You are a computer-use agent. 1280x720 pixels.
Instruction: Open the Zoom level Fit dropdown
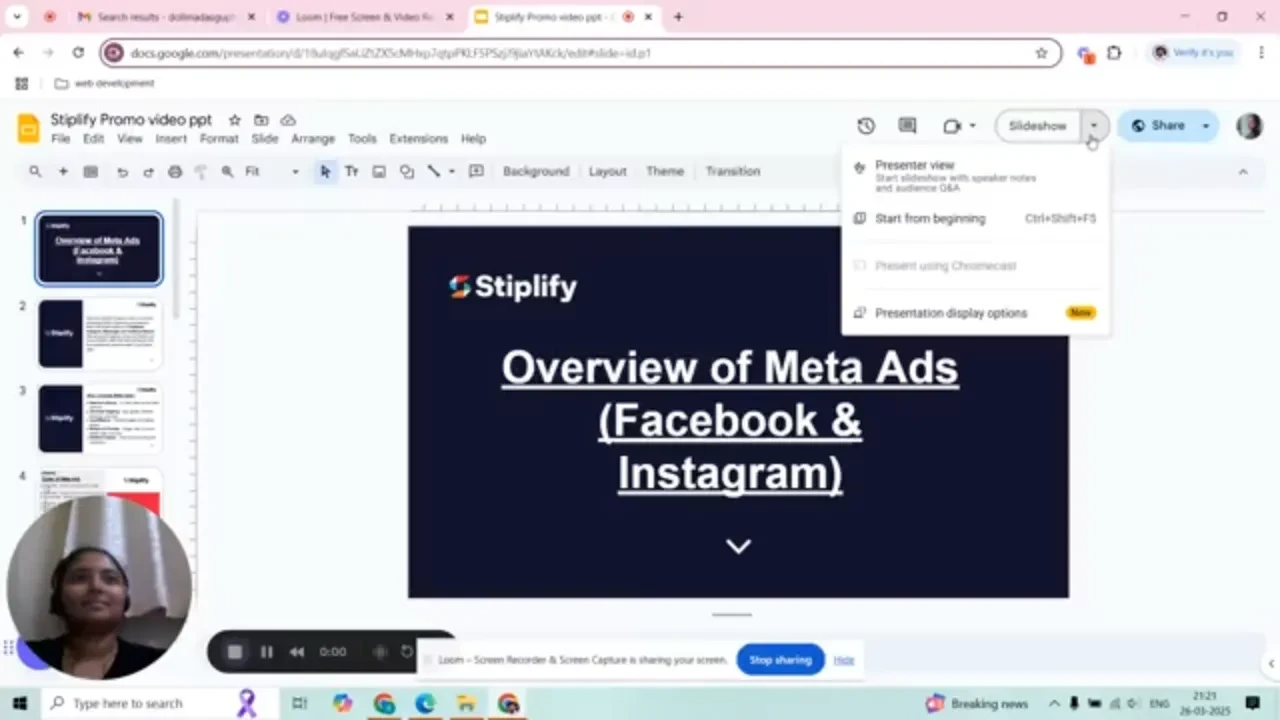pyautogui.click(x=272, y=172)
